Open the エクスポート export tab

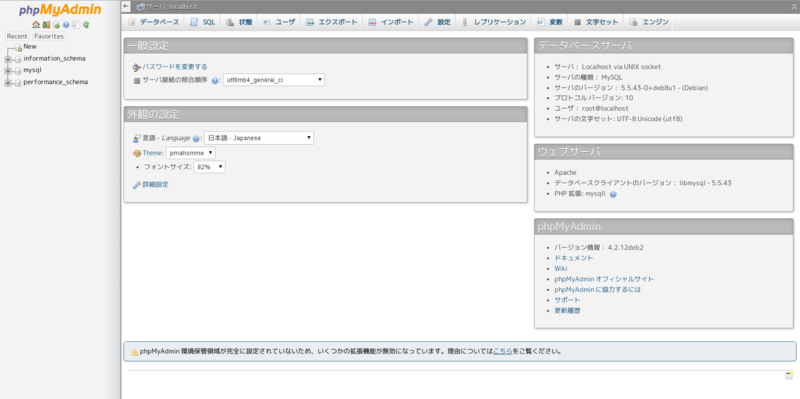pos(332,22)
